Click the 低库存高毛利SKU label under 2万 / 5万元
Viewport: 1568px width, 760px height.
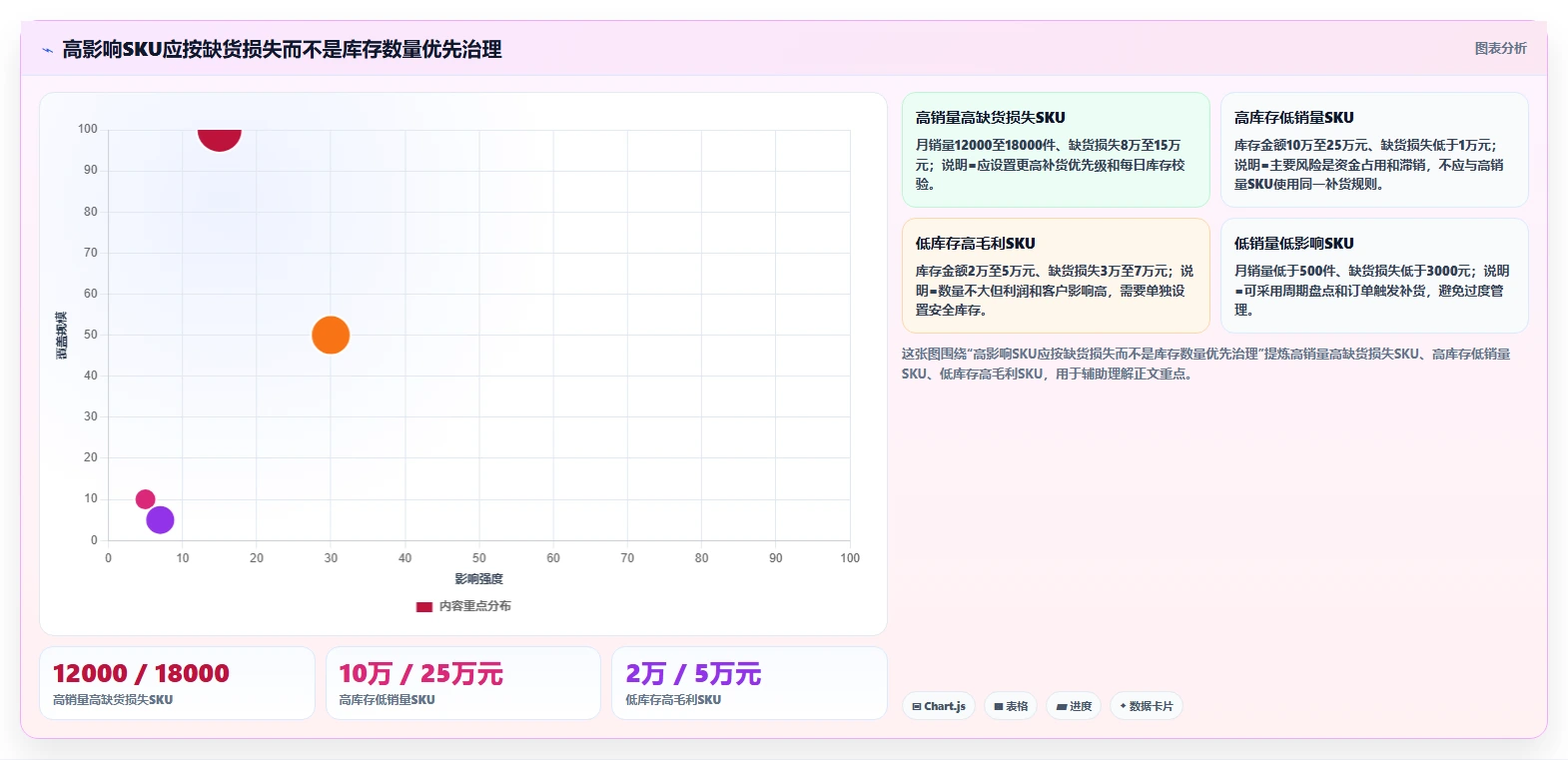point(673,700)
